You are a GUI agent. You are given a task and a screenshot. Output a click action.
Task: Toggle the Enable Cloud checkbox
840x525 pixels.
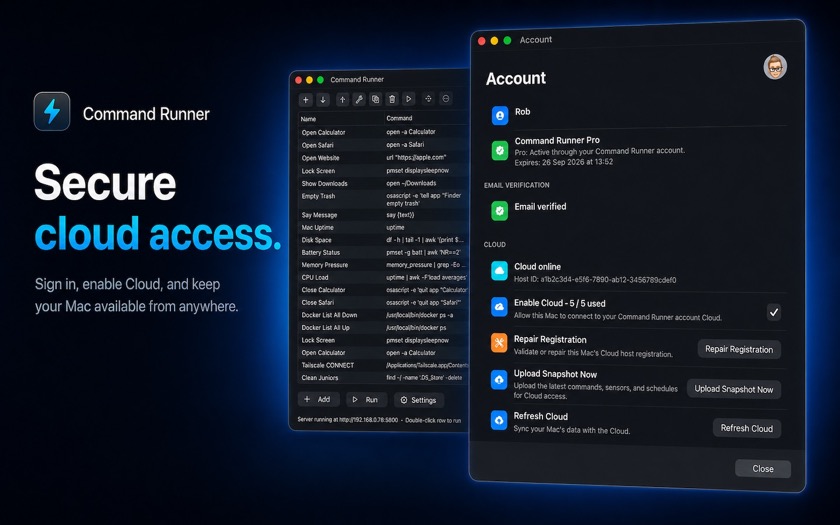(774, 312)
